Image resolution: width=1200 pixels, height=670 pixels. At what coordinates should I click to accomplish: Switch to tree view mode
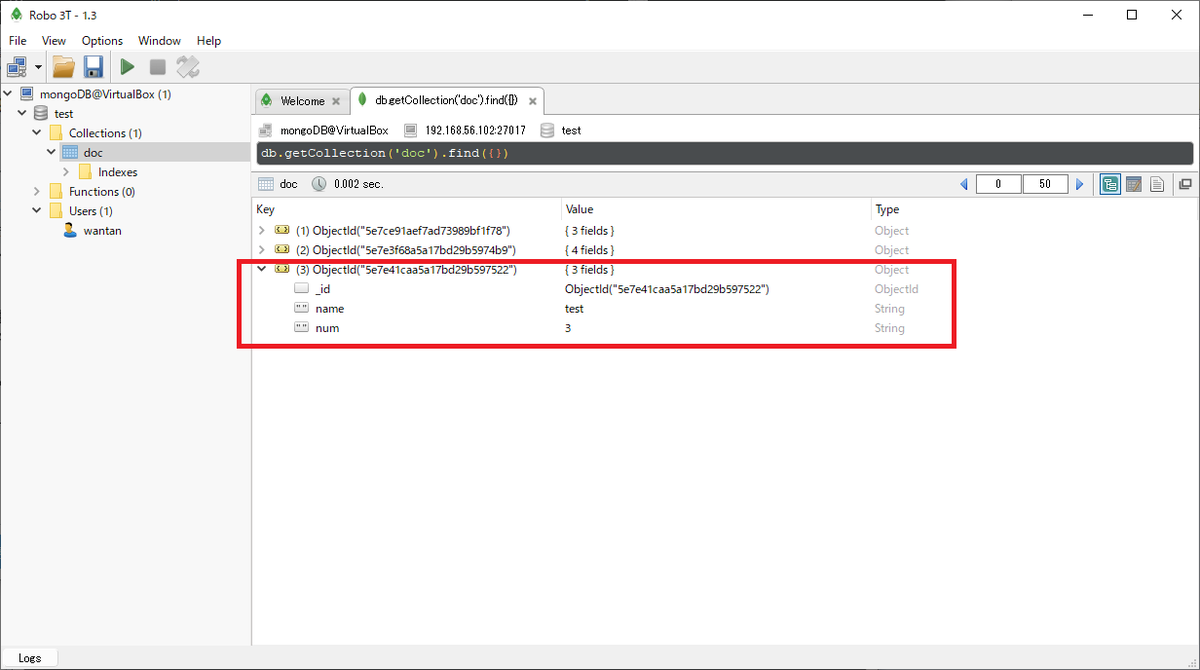click(1110, 184)
